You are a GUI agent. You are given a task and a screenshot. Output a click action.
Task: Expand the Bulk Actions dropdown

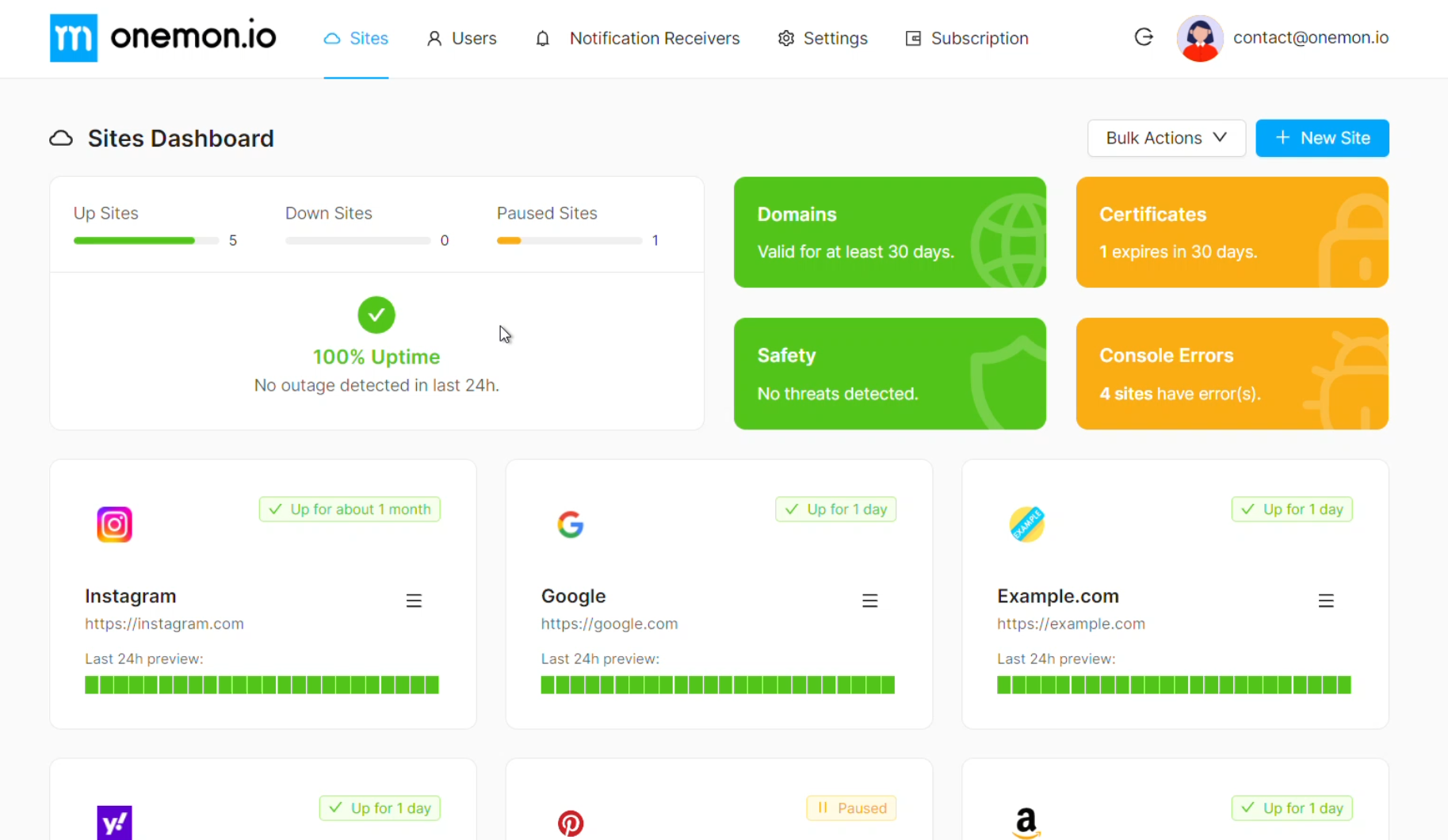[1166, 138]
